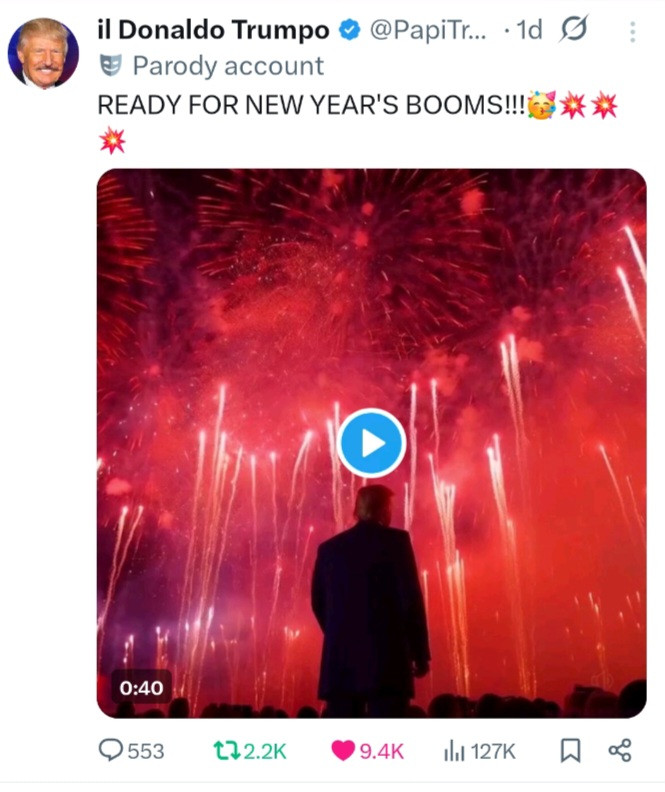
Task: Open the il Donaldo Trumpo profile avatar
Action: (43, 53)
